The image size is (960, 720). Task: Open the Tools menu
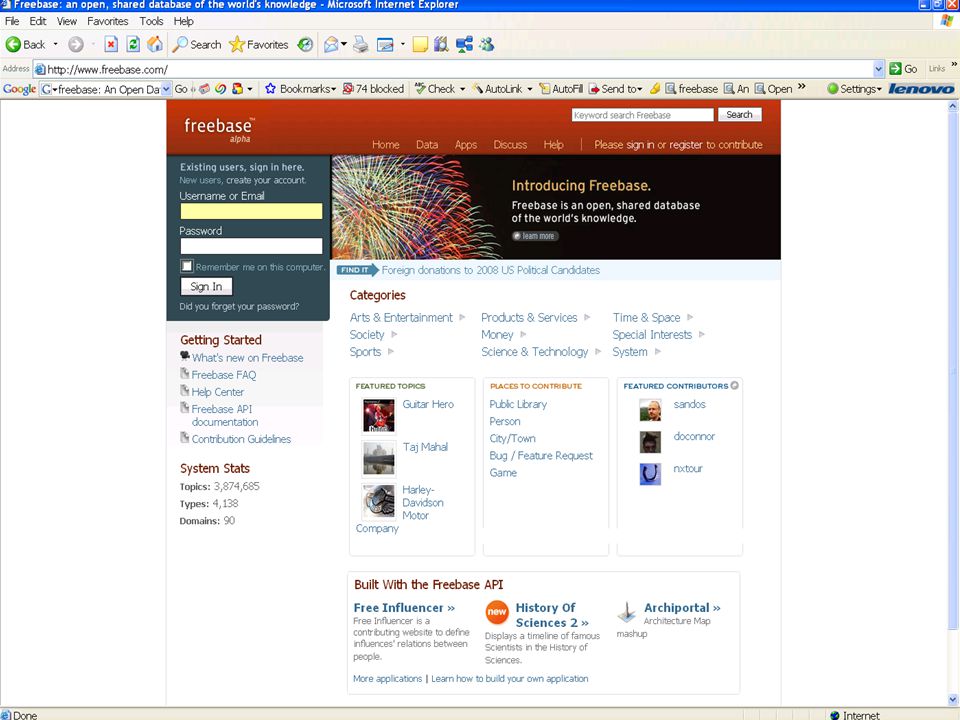(x=151, y=21)
